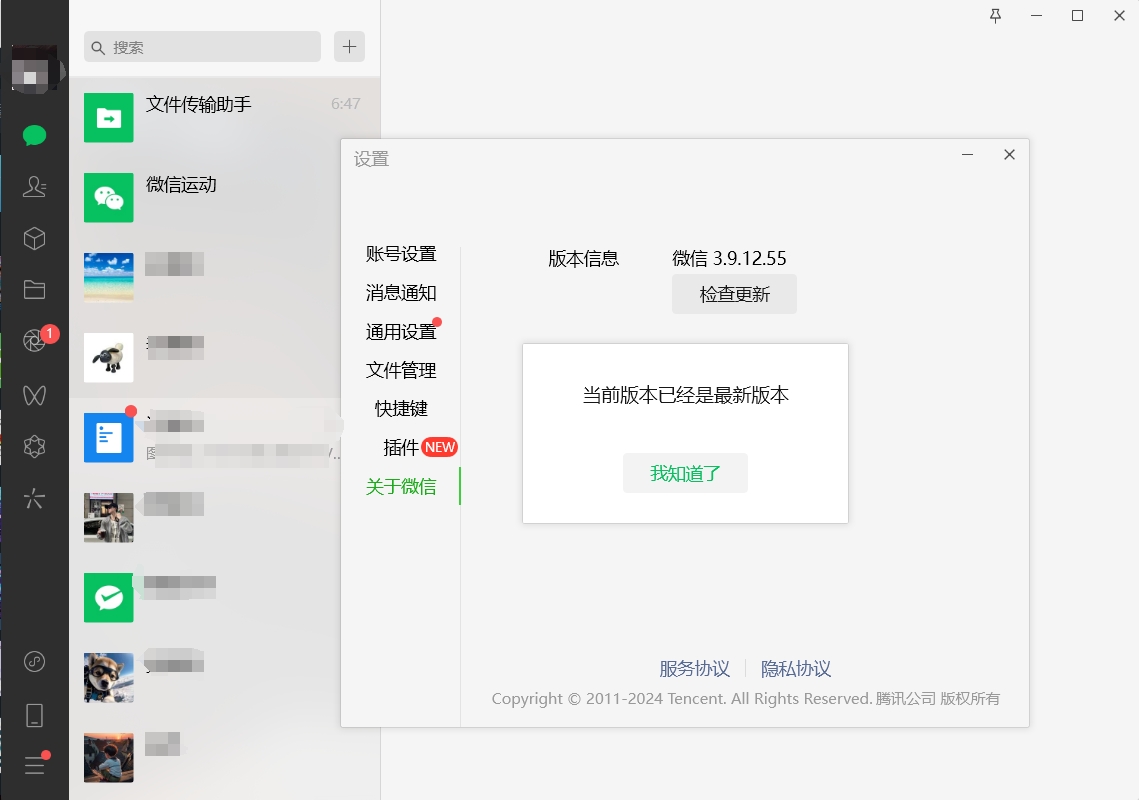This screenshot has width=1139, height=800.
Task: Open the Top Stories hexagon icon
Action: (x=34, y=446)
